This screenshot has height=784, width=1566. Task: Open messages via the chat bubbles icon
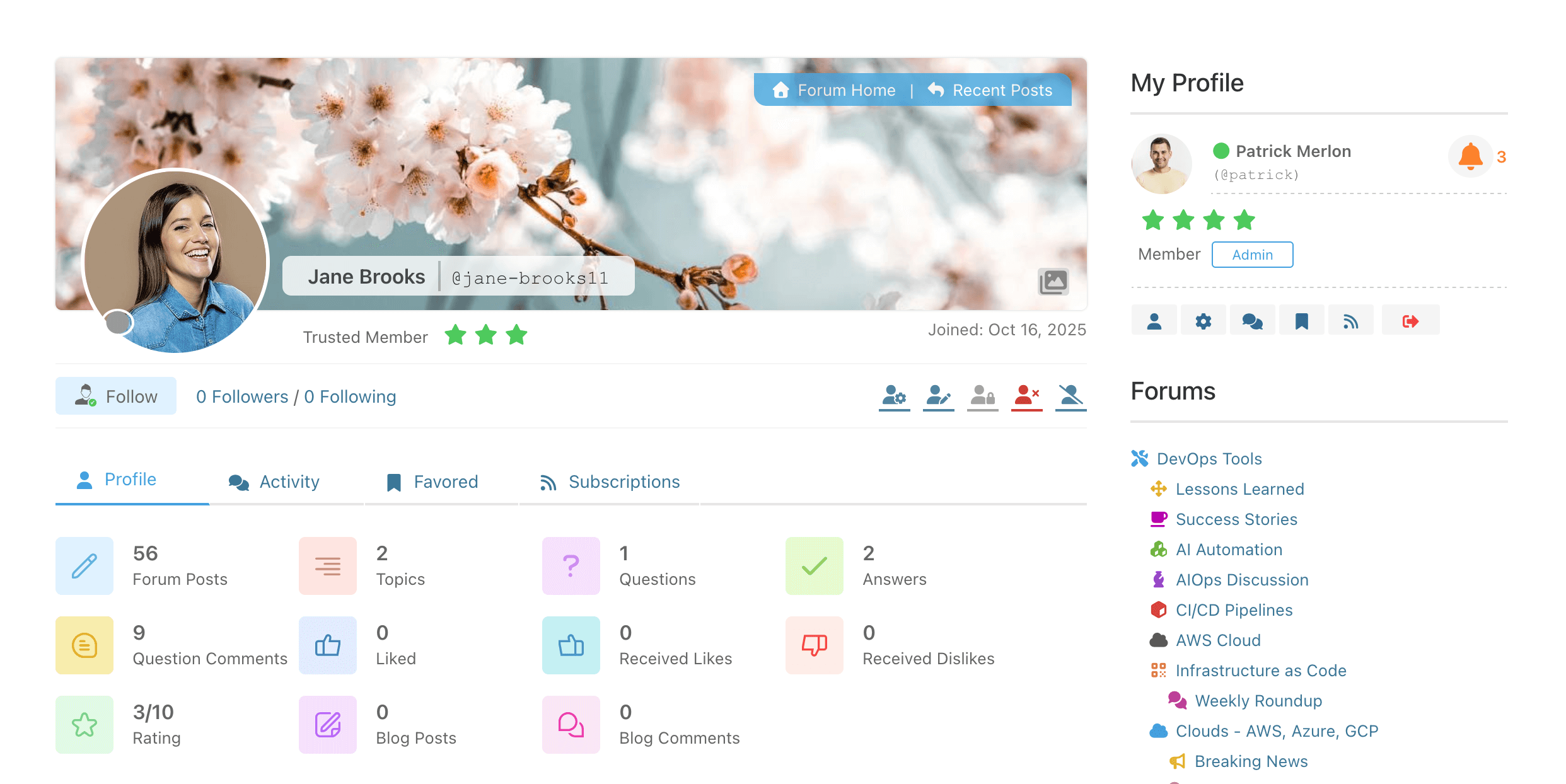coord(1252,320)
